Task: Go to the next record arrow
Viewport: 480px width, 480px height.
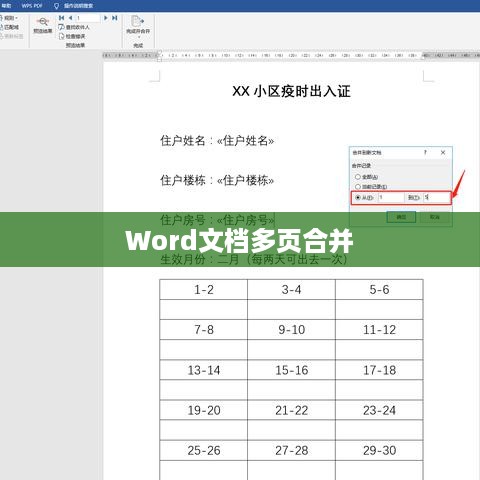Action: click(x=106, y=18)
